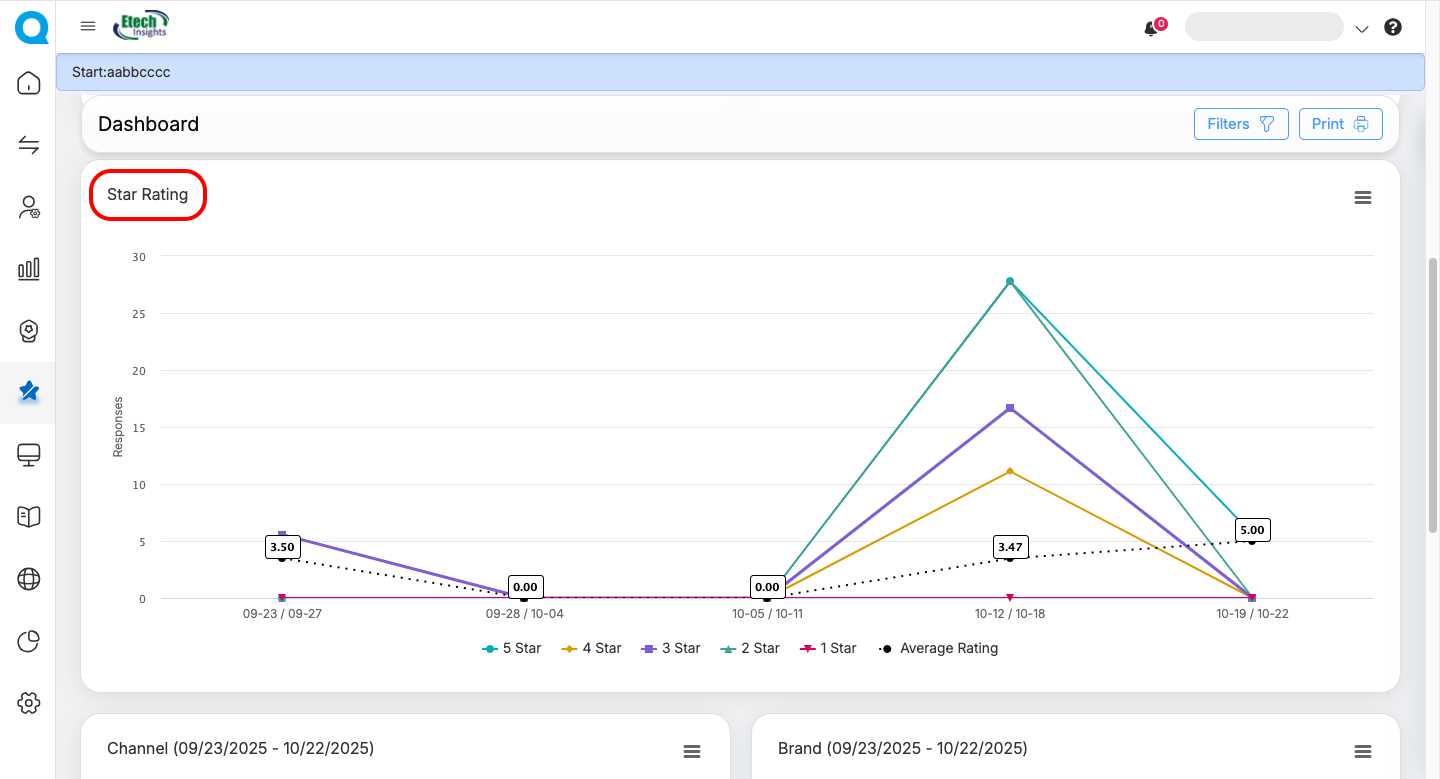Open the Star Rating chart menu
Viewport: 1440px width, 779px height.
(1362, 198)
